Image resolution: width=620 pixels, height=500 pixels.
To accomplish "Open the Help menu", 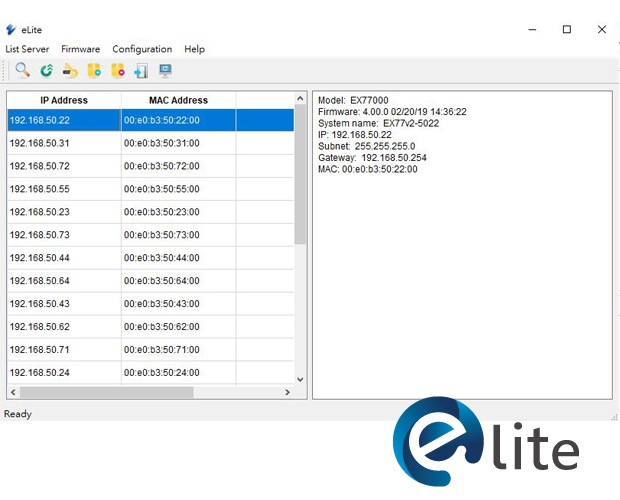I will point(195,49).
